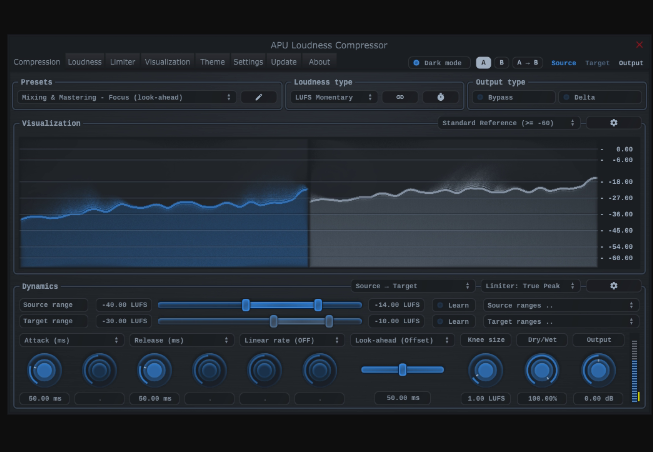Open Dynamics gear settings icon
Viewport: 653px width, 452px height.
coord(613,286)
